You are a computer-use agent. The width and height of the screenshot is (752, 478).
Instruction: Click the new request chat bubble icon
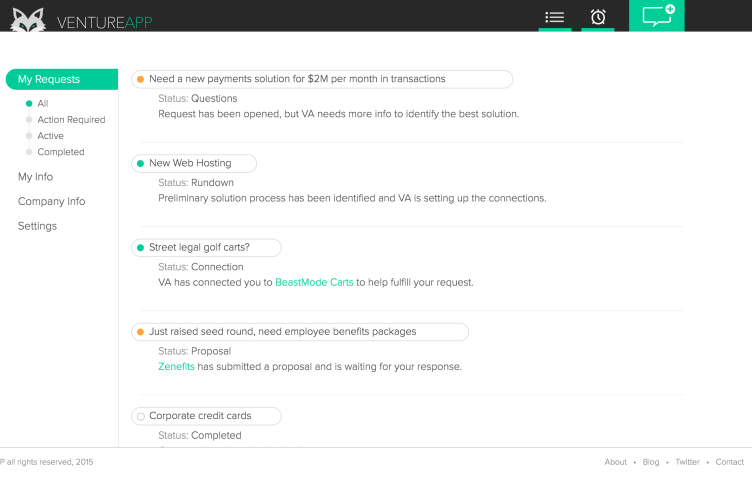[x=657, y=16]
